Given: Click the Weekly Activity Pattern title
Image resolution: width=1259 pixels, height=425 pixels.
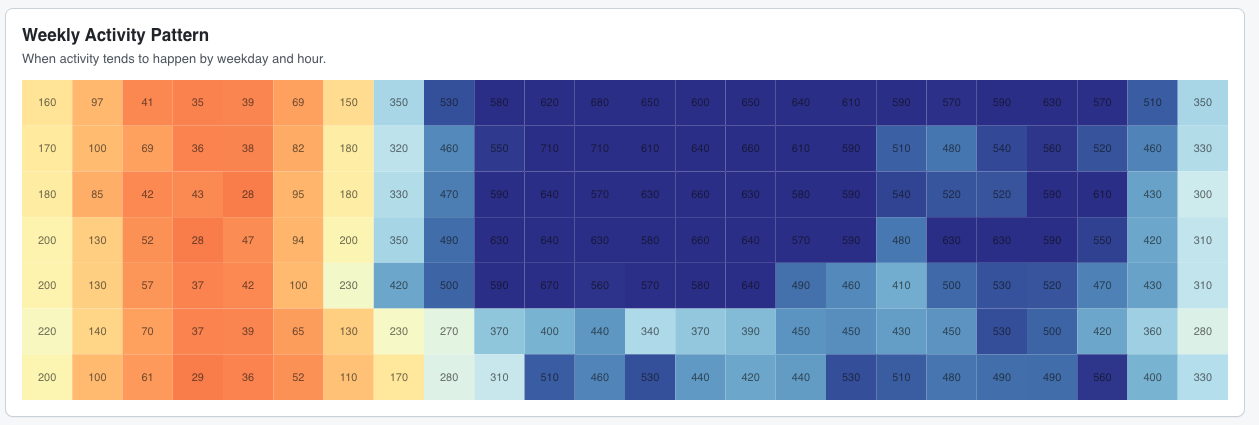Looking at the screenshot, I should pyautogui.click(x=115, y=36).
